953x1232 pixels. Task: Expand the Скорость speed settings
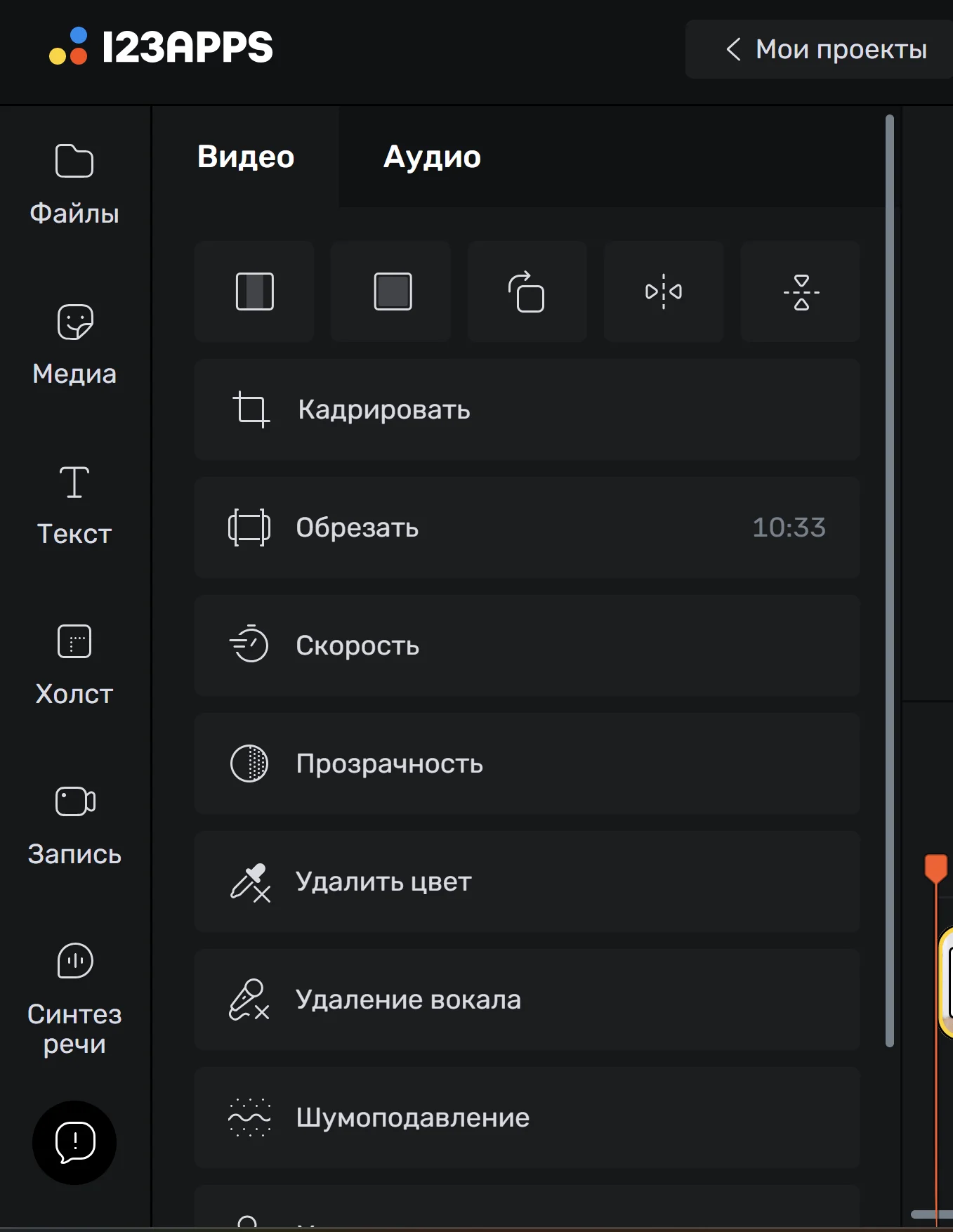tap(527, 646)
